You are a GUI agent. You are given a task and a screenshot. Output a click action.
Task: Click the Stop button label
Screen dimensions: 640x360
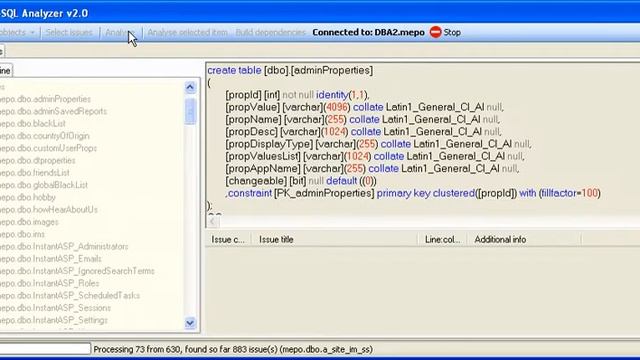452,32
